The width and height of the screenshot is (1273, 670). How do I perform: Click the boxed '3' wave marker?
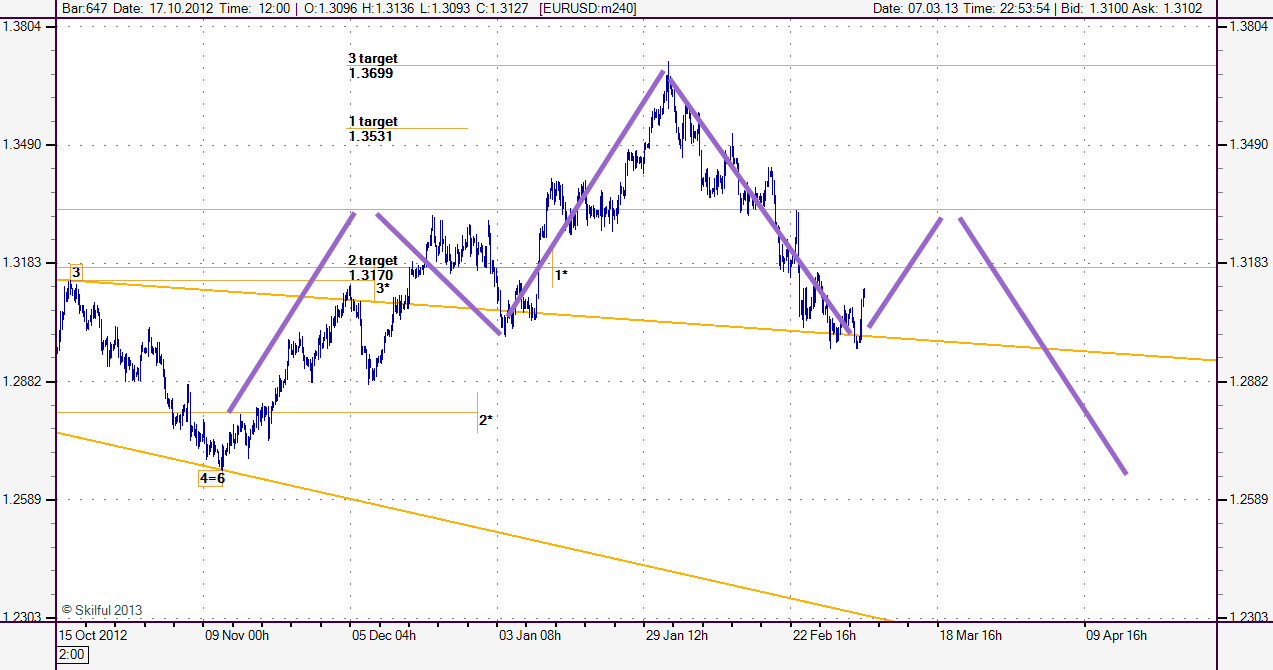point(76,272)
